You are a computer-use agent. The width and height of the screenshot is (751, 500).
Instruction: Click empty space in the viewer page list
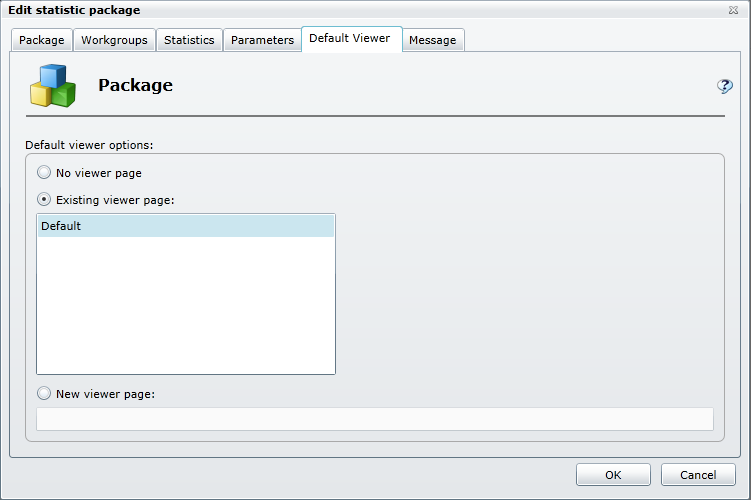(x=185, y=310)
